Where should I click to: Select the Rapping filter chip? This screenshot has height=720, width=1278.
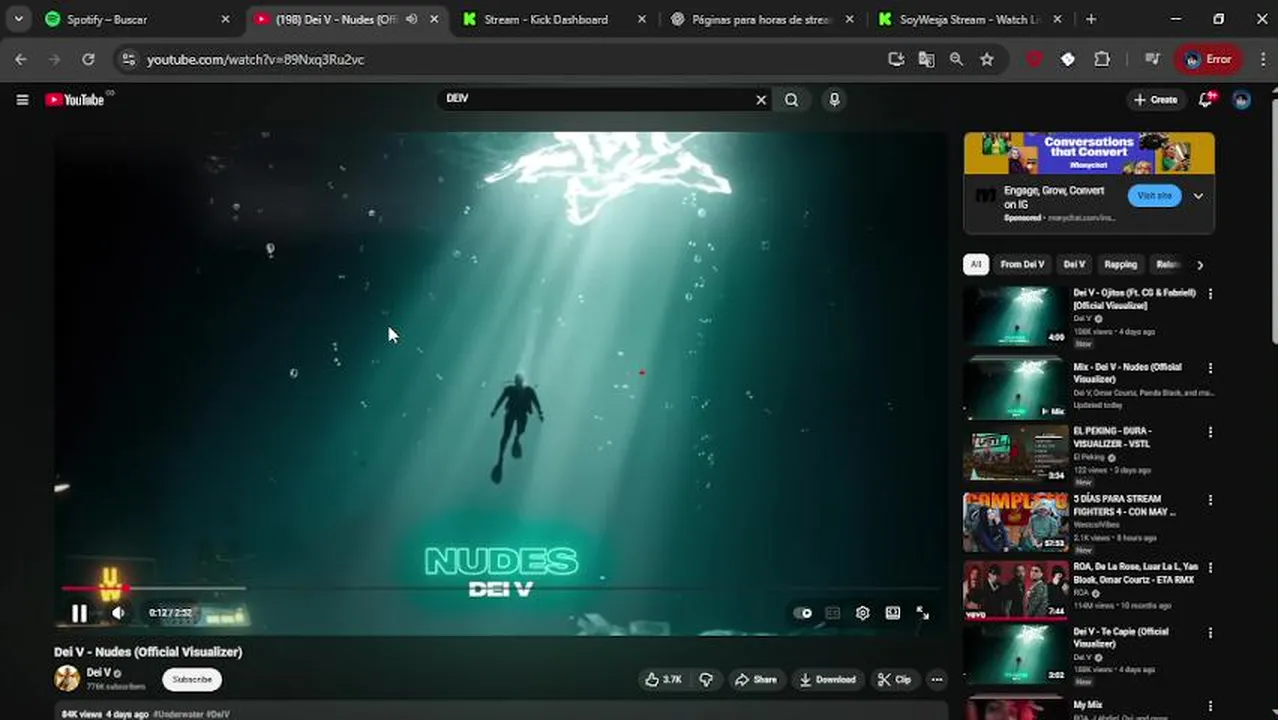[1120, 264]
